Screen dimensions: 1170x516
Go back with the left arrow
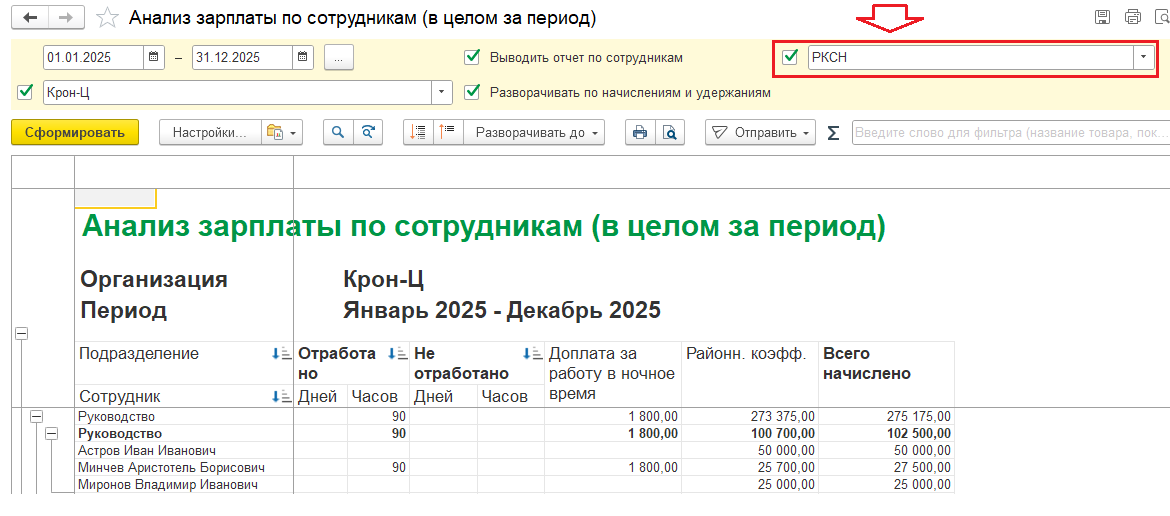(31, 18)
